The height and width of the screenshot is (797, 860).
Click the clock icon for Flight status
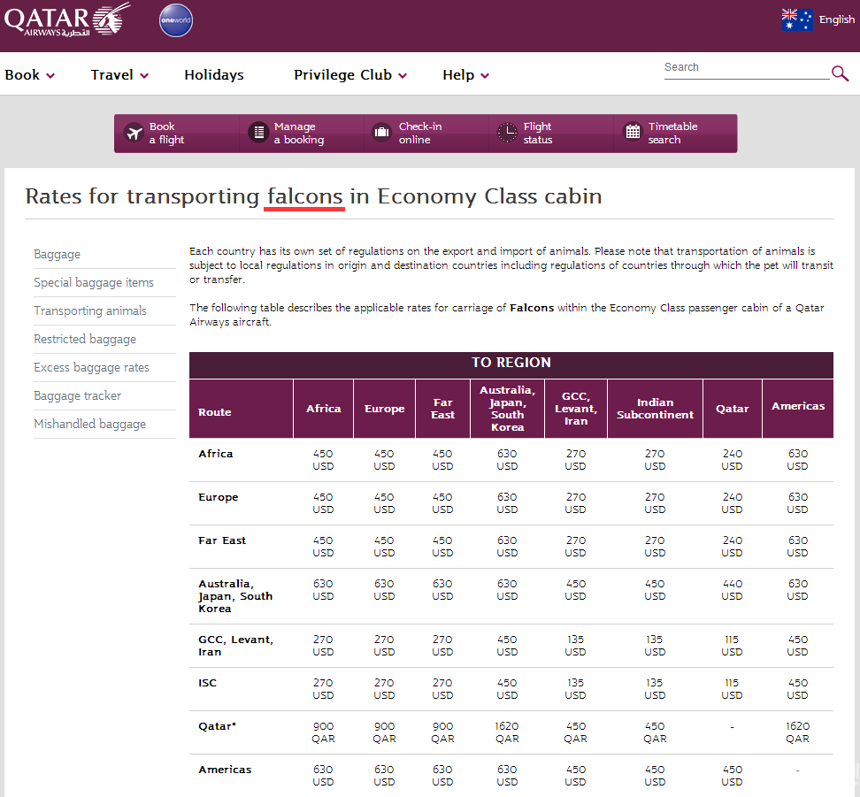point(507,133)
